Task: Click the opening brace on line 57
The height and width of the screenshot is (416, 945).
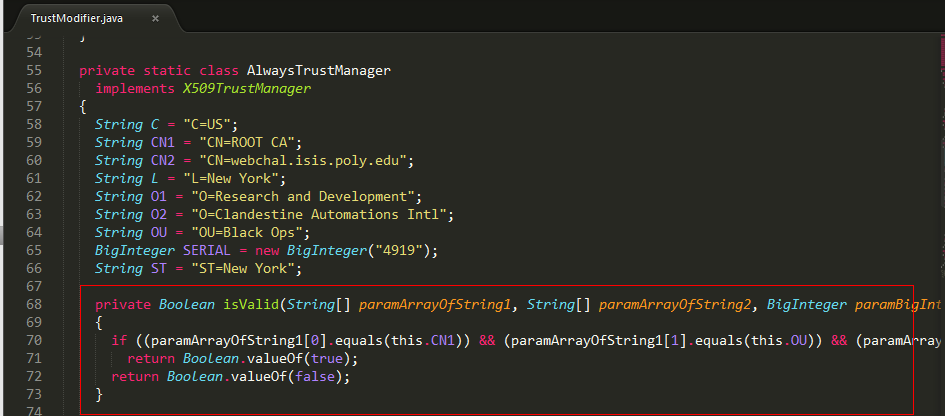Action: pyautogui.click(x=83, y=107)
